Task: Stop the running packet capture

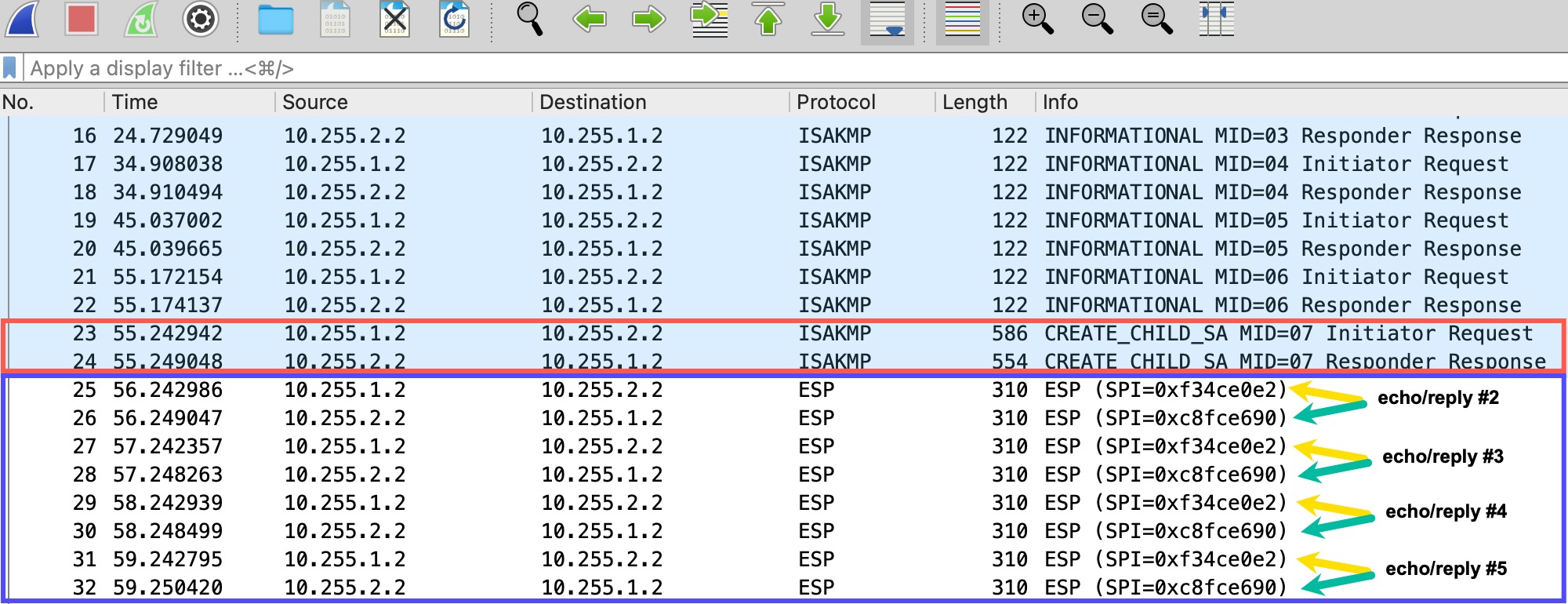Action: 82,20
